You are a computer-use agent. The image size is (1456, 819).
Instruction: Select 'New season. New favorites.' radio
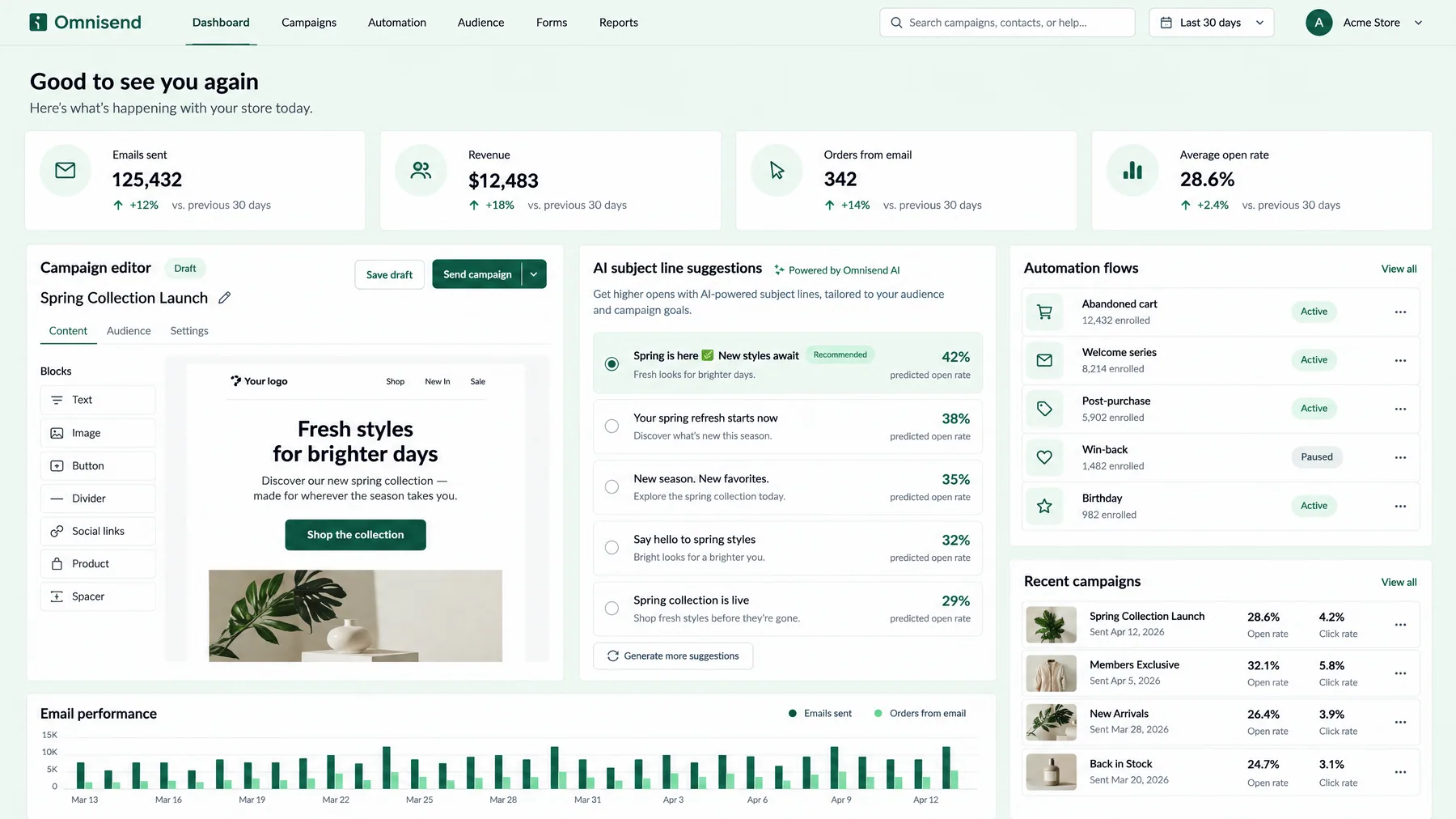[x=612, y=486]
